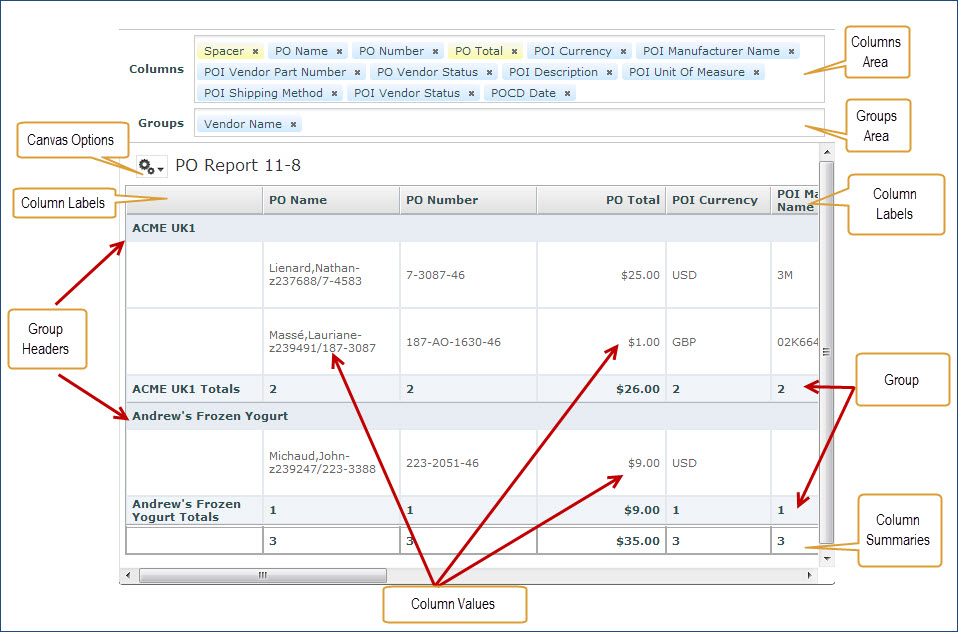Remove POI Manufacturer Name chip
Image resolution: width=958 pixels, height=632 pixels.
(791, 51)
